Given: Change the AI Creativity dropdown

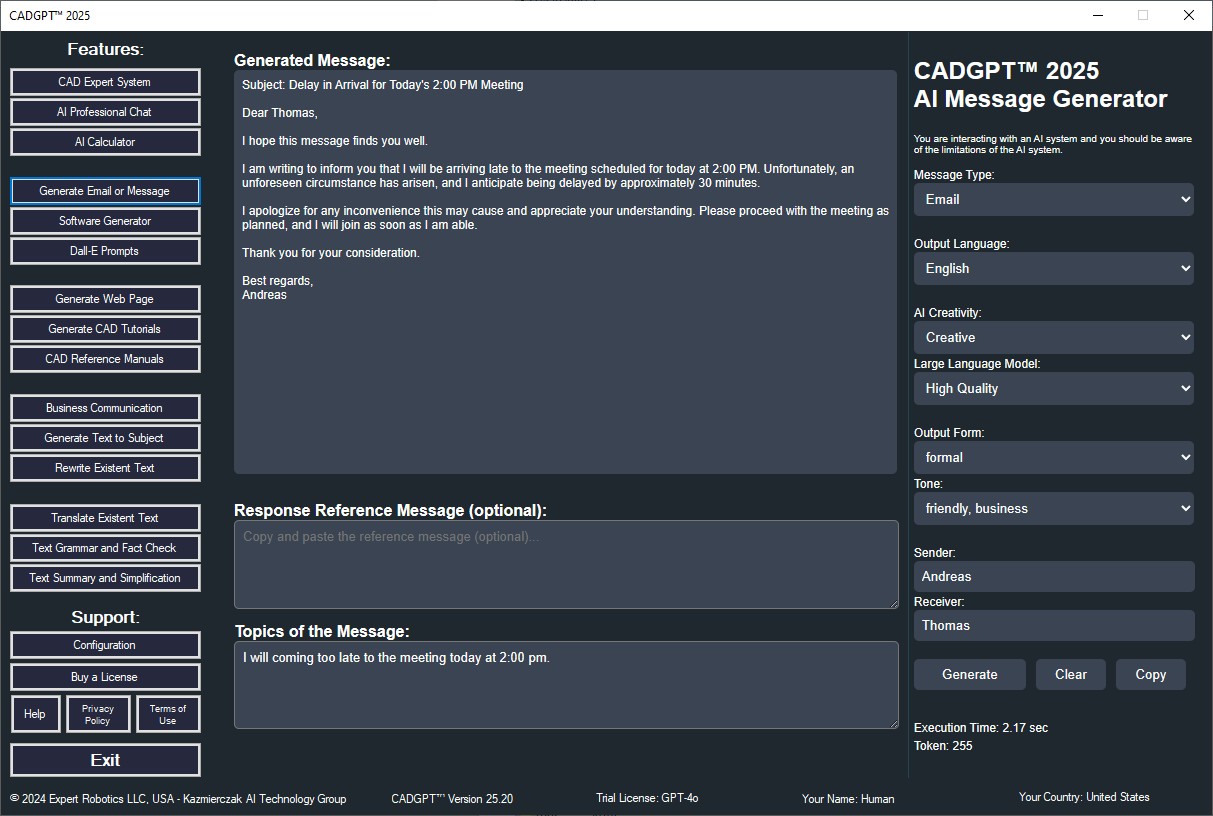Looking at the screenshot, I should [1054, 337].
